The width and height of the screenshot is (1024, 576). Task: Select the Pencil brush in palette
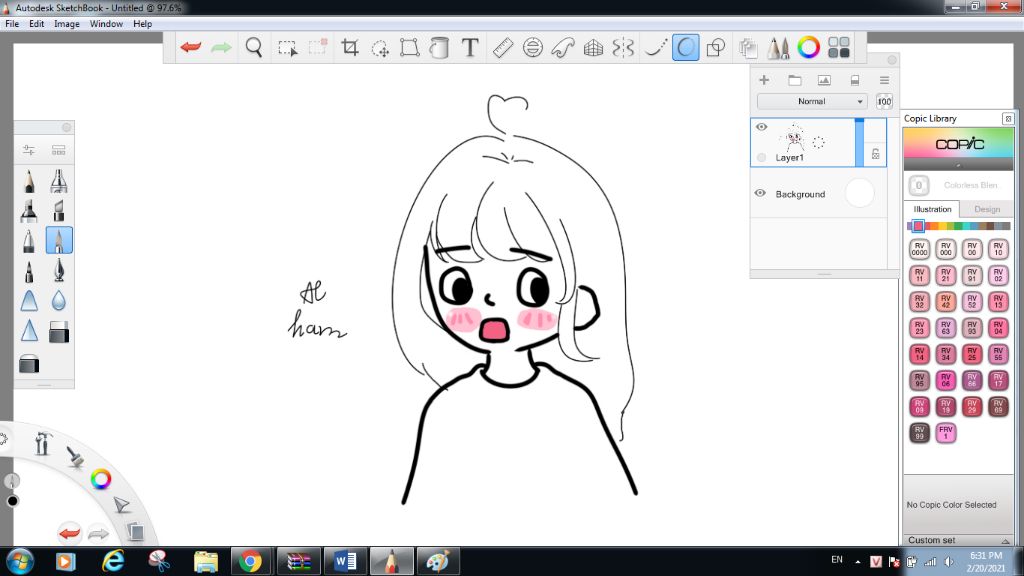point(29,181)
